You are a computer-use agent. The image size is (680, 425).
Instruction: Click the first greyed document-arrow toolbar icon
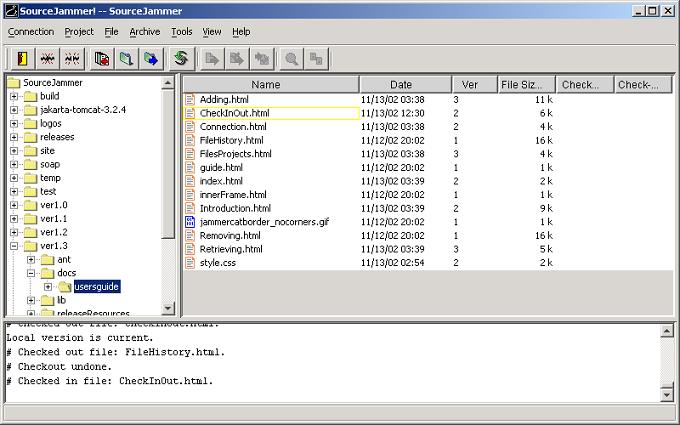pyautogui.click(x=212, y=59)
